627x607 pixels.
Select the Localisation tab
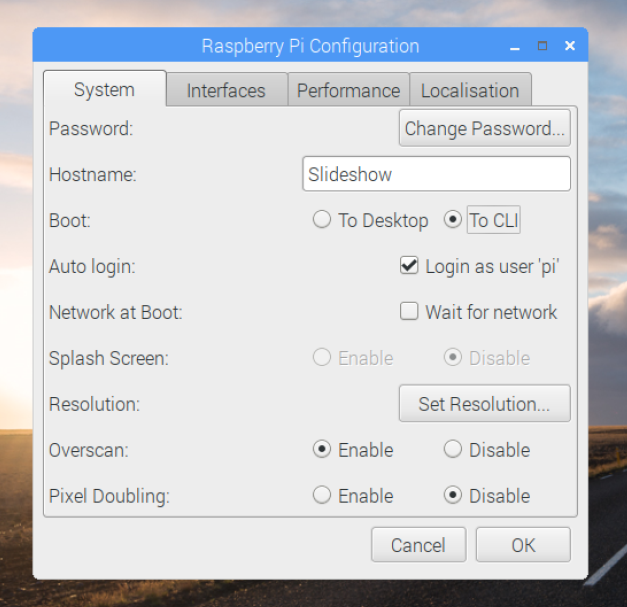(x=470, y=91)
